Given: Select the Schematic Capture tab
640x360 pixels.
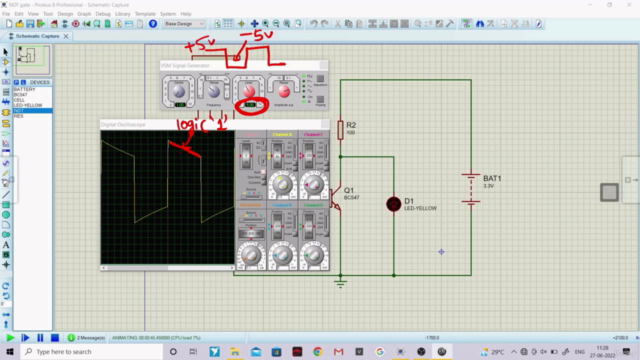Looking at the screenshot, I should 37,36.
